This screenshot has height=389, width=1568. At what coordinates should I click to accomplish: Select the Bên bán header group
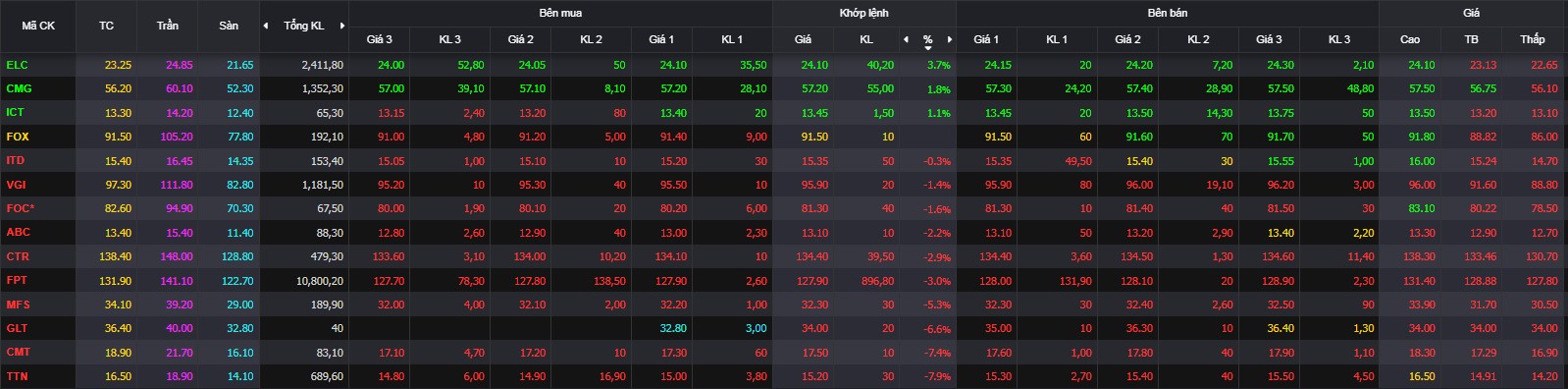pyautogui.click(x=1167, y=13)
